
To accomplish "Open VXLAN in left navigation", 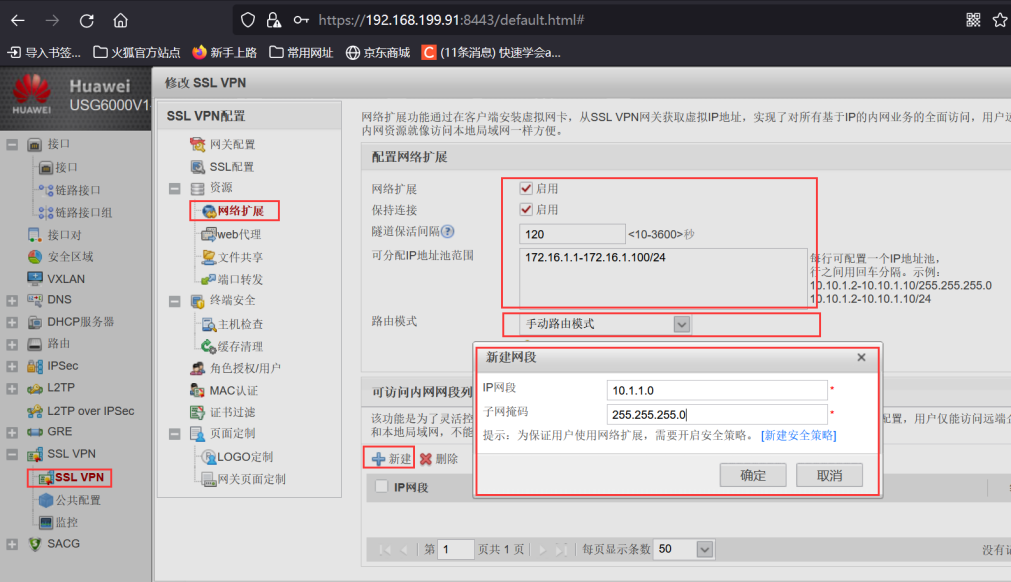I will tap(66, 279).
